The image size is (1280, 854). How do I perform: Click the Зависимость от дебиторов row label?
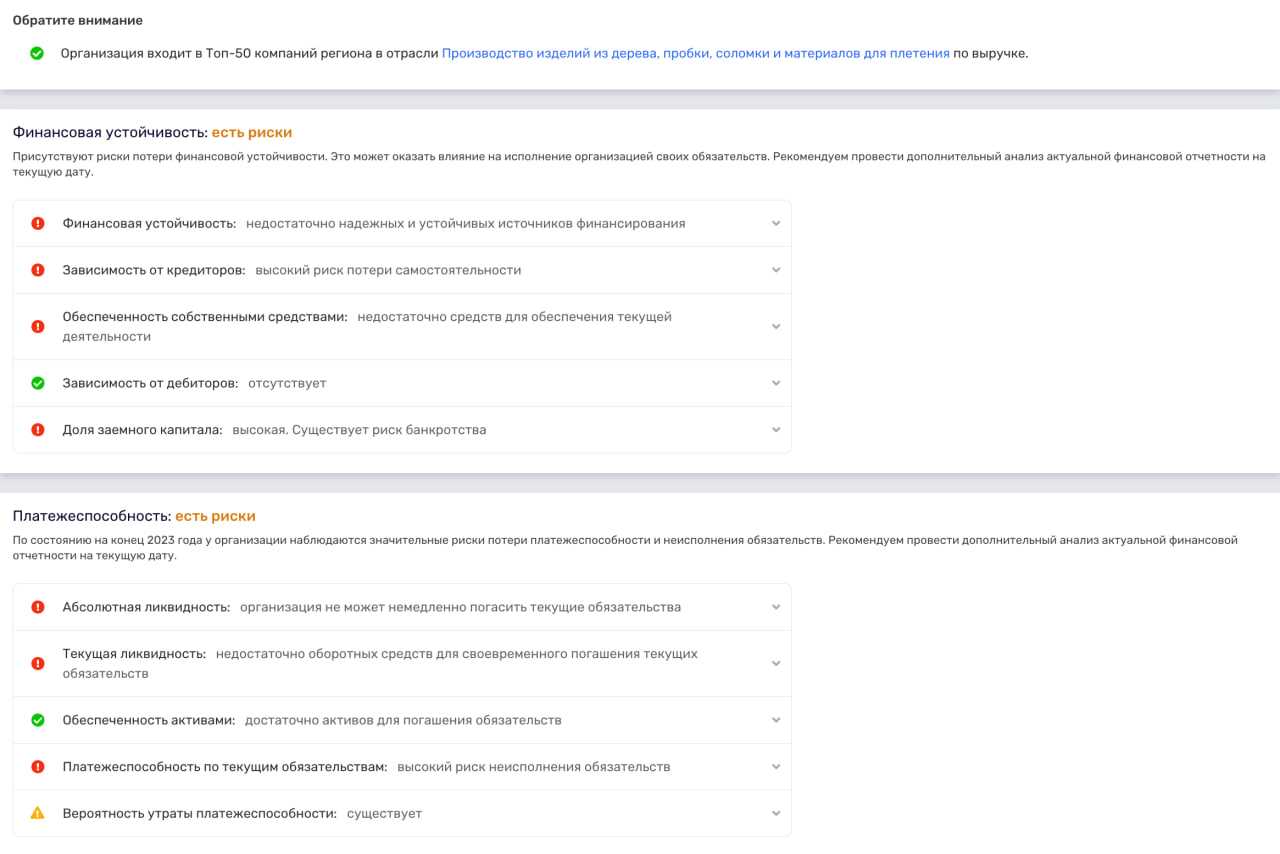150,383
